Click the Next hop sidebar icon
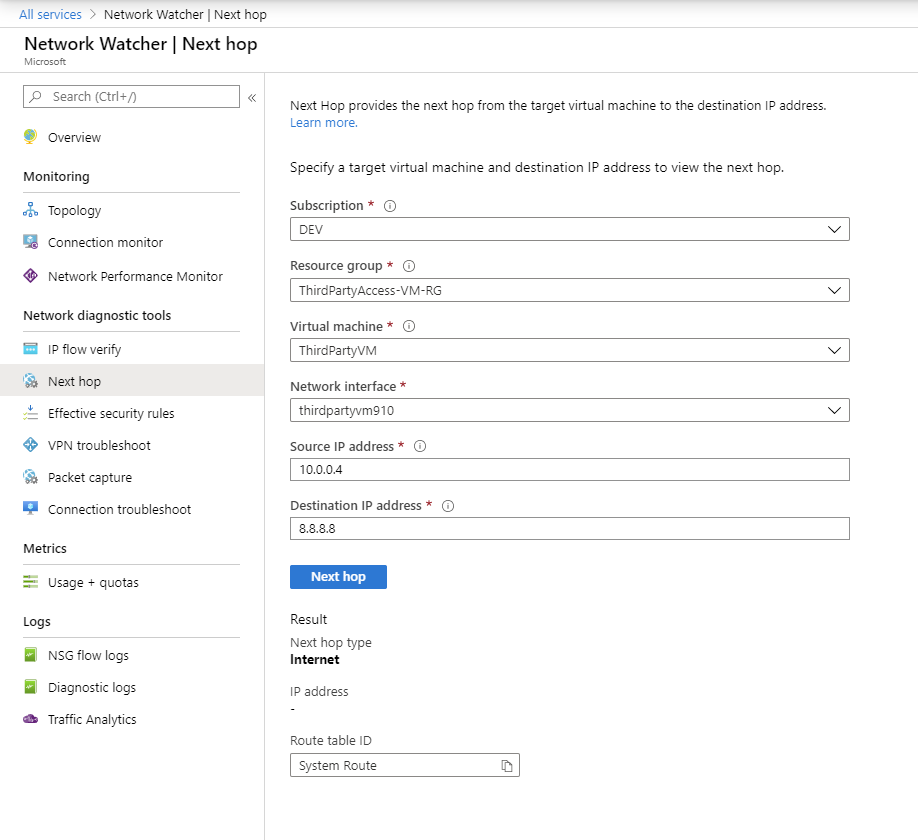Viewport: 918px width, 840px height. click(x=30, y=381)
